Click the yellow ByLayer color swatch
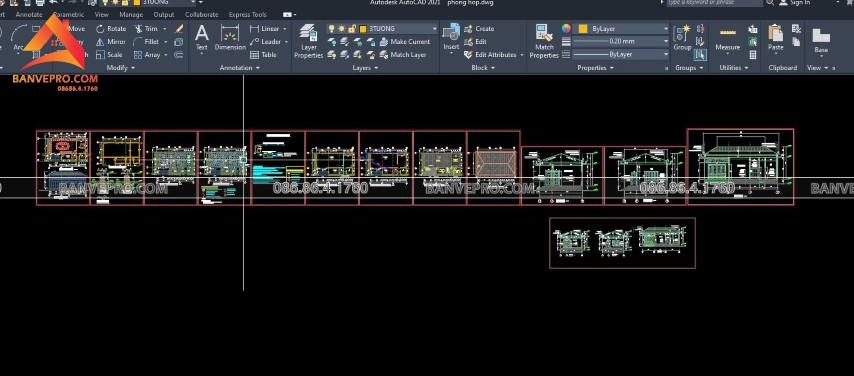This screenshot has width=854, height=376. click(583, 29)
